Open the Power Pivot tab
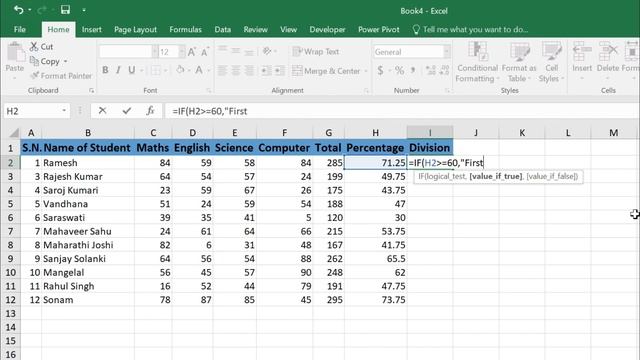640x360 pixels. coord(379,29)
